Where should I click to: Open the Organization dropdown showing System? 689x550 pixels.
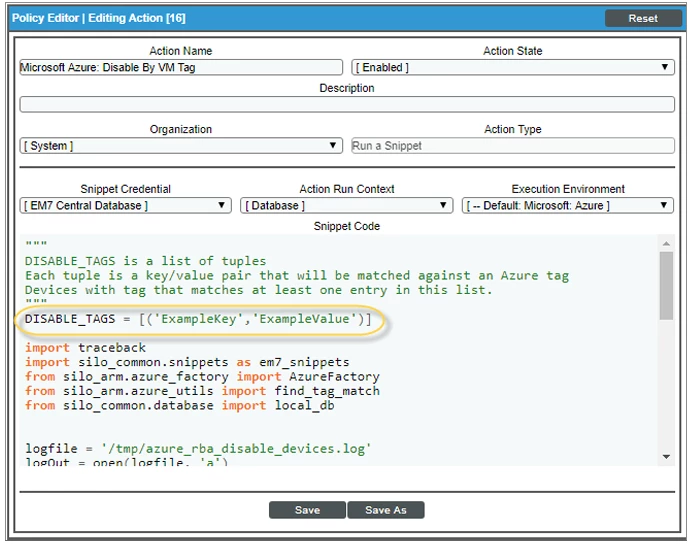point(181,145)
